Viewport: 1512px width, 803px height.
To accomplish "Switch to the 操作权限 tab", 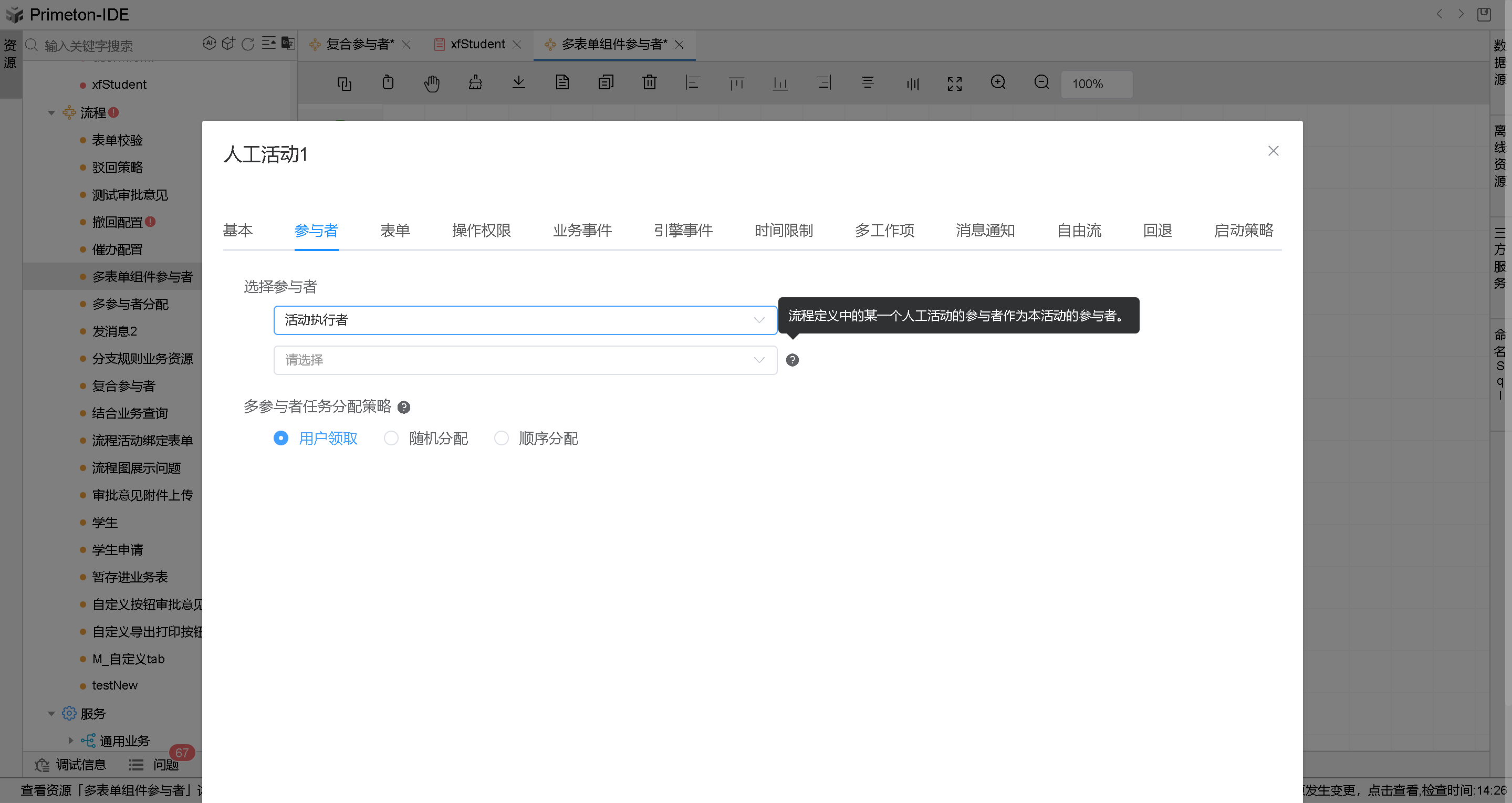I will click(481, 230).
